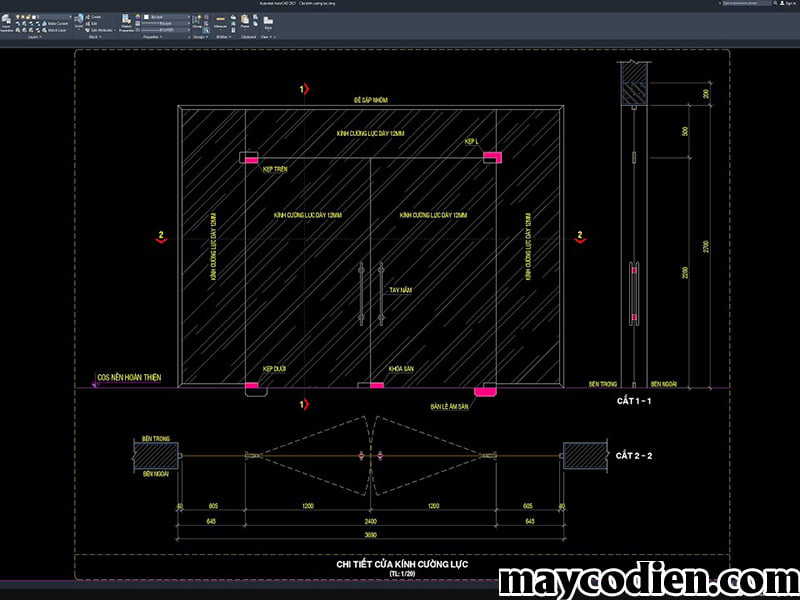Click the object color wheel icon

138,17
